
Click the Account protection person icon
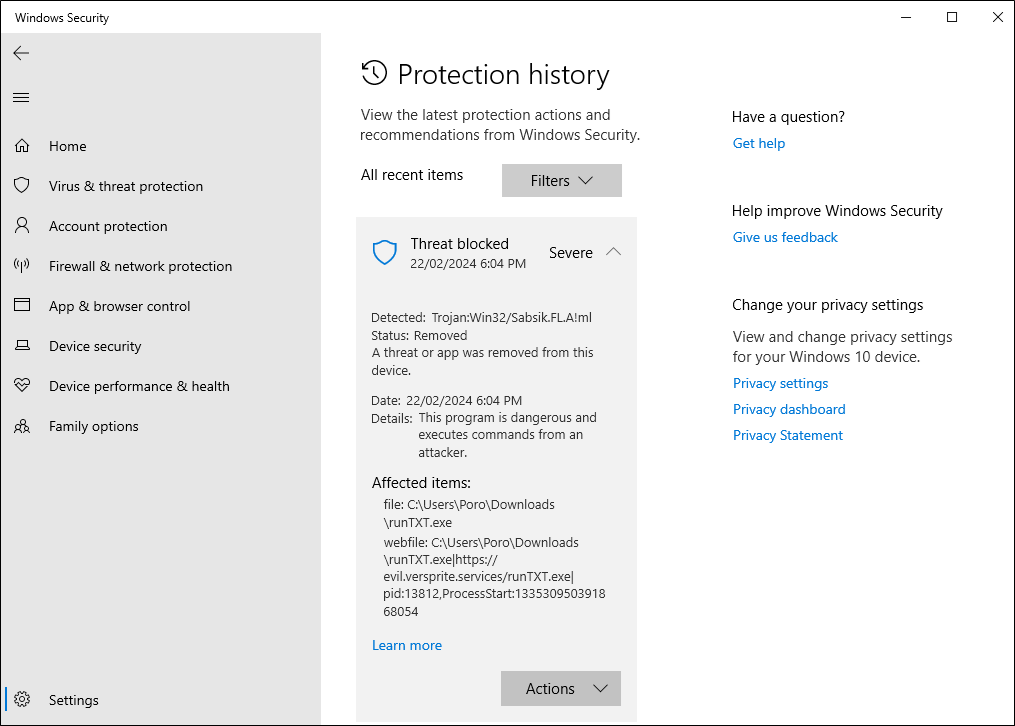pos(22,225)
